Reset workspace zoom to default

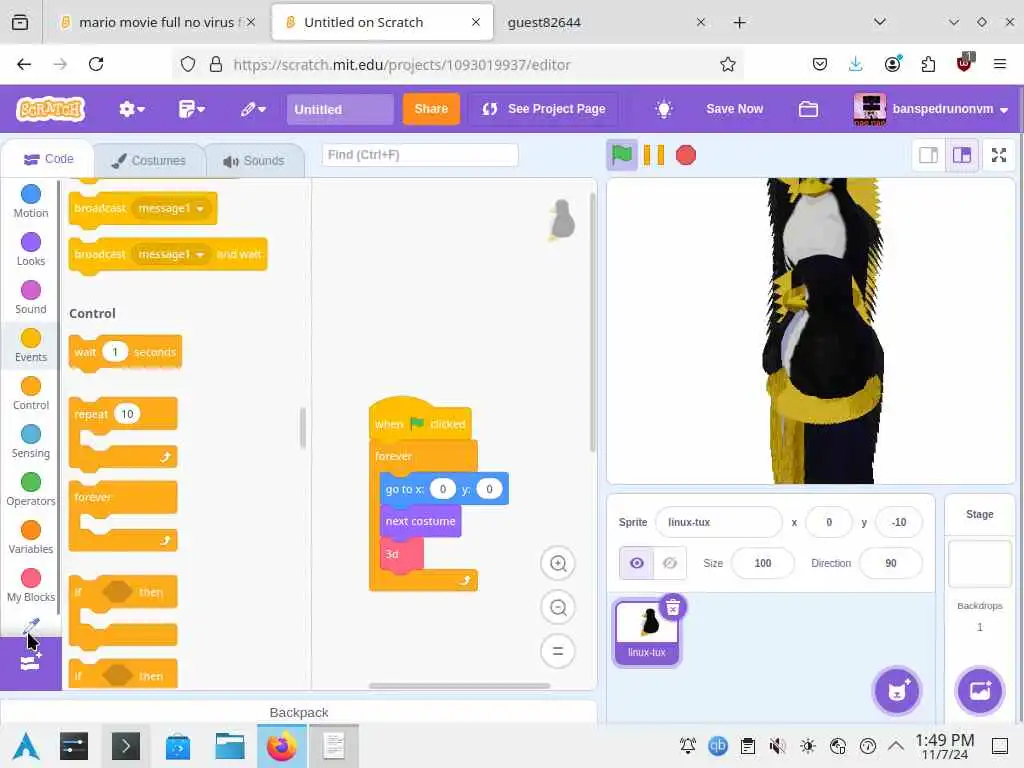pyautogui.click(x=558, y=651)
